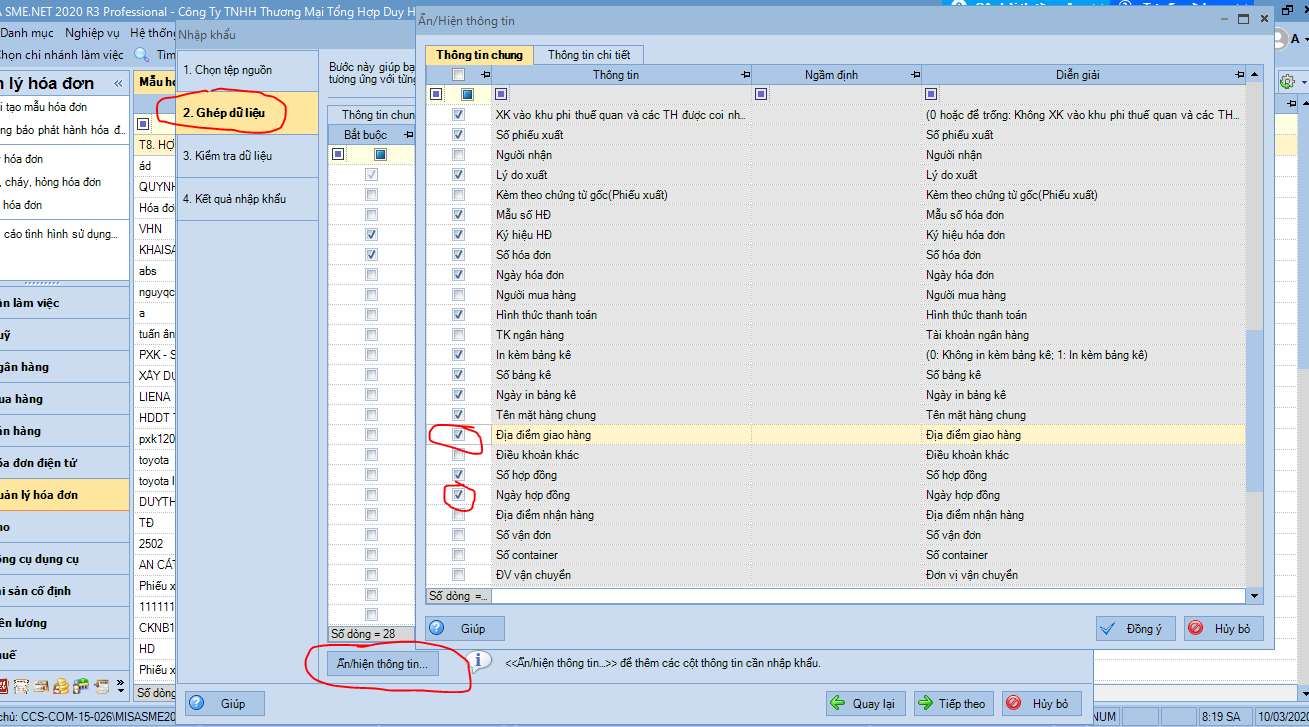Image resolution: width=1309 pixels, height=727 pixels.
Task: Check the Điều khoản khác checkbox
Action: tap(458, 455)
